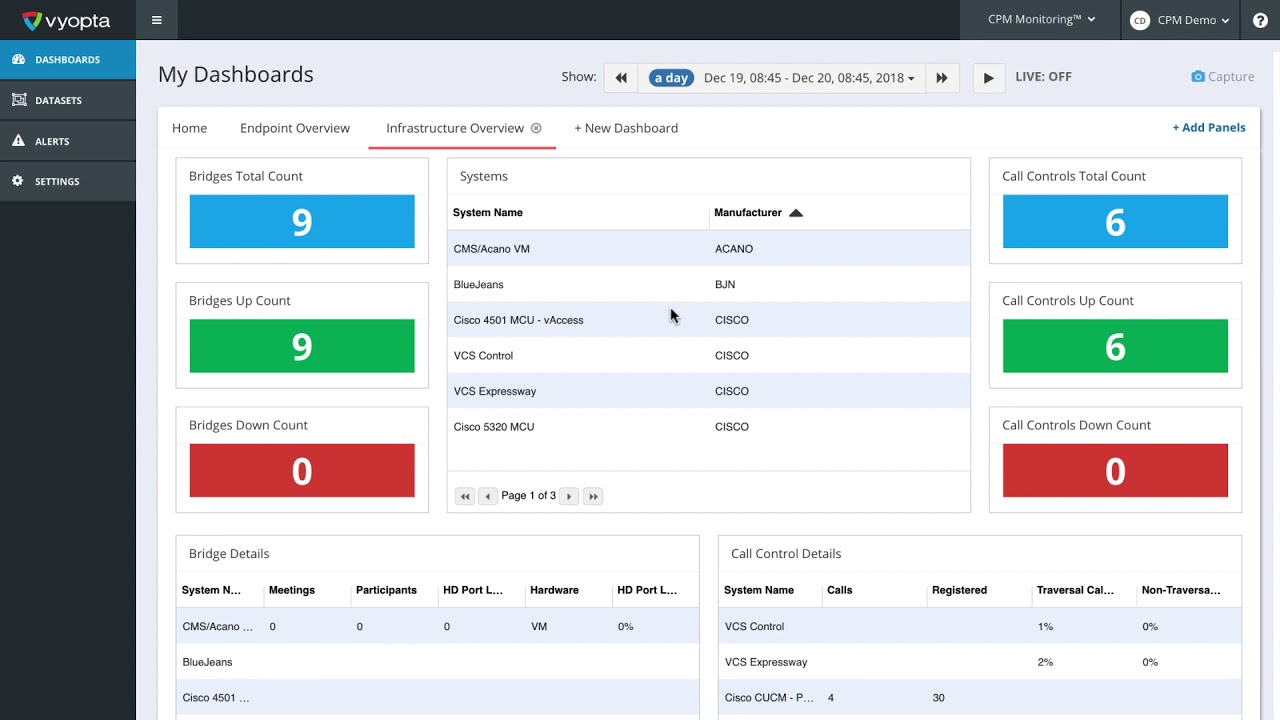Click the My Dashboards heading
The width and height of the screenshot is (1280, 720).
coord(236,75)
